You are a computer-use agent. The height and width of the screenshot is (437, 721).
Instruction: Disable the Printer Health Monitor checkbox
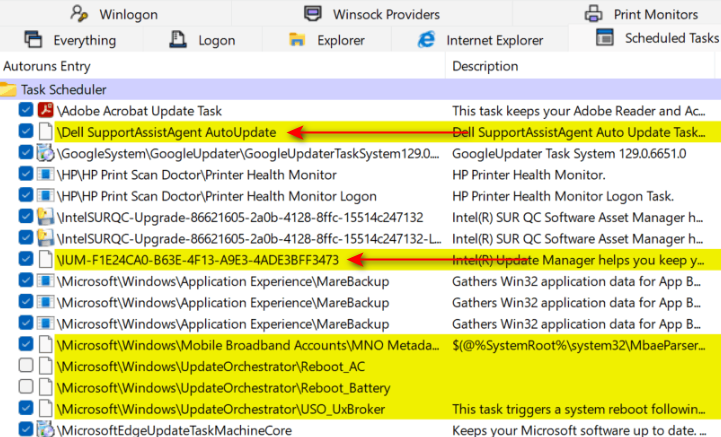(x=26, y=174)
